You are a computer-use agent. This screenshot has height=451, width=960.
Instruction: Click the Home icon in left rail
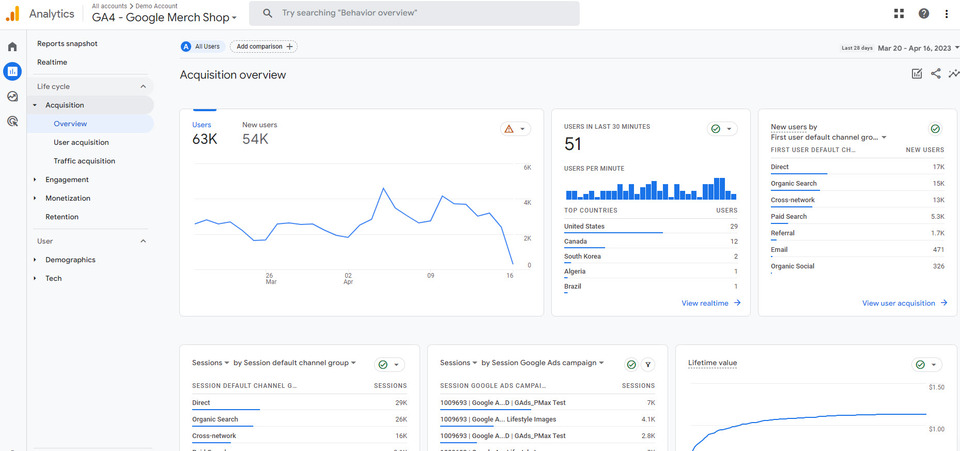point(12,46)
